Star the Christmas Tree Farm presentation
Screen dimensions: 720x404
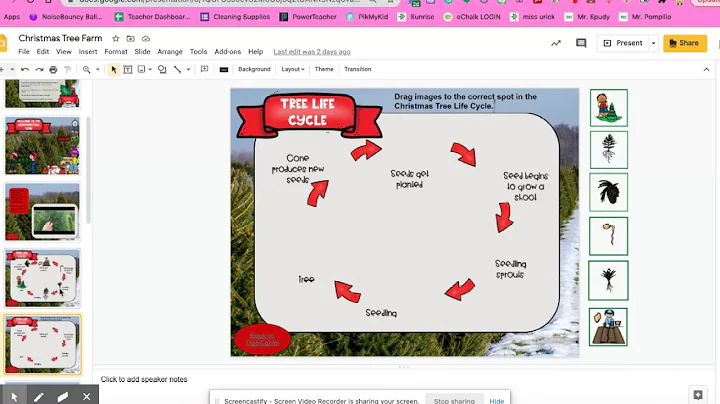coord(116,39)
